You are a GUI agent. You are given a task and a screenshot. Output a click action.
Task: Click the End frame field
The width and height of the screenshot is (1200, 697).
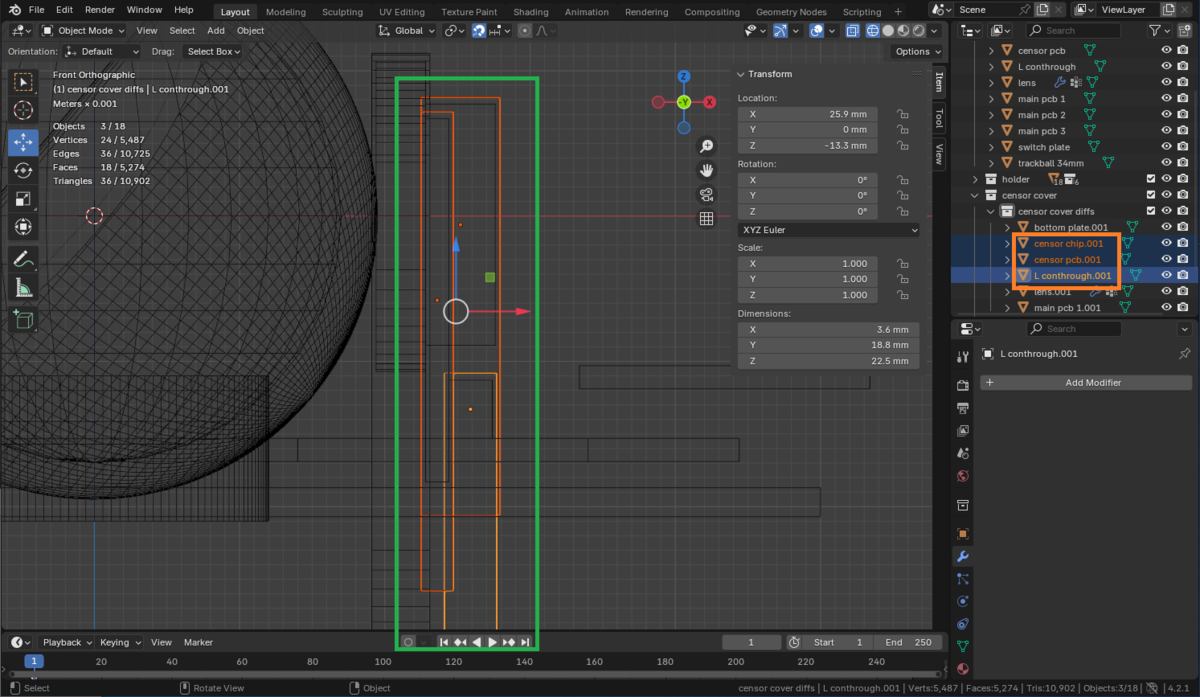pyautogui.click(x=906, y=642)
